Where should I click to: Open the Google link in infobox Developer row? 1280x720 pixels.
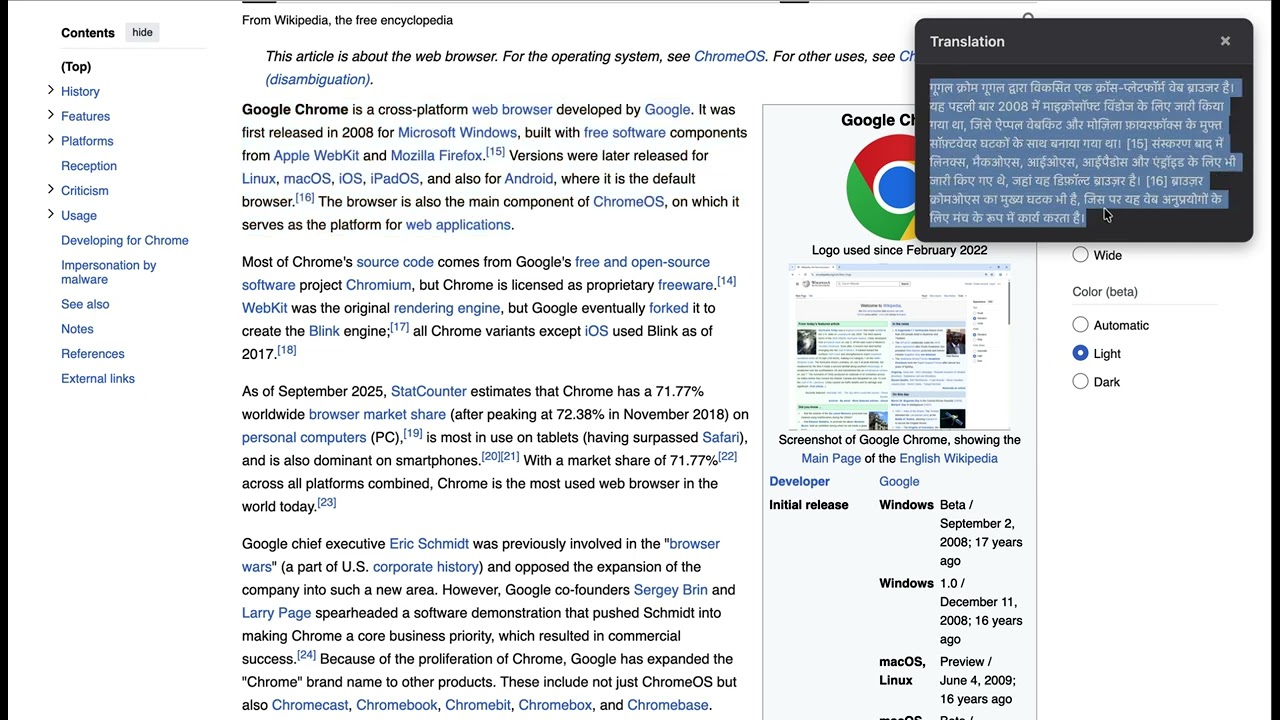click(x=899, y=481)
